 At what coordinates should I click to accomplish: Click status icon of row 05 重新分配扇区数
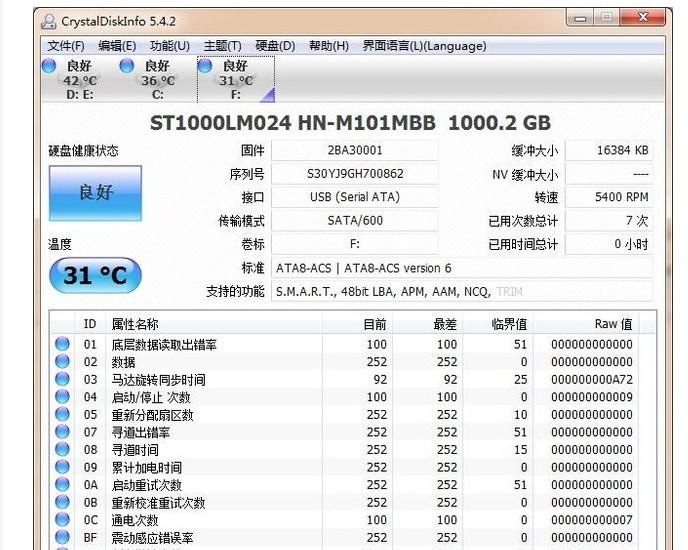coord(62,414)
